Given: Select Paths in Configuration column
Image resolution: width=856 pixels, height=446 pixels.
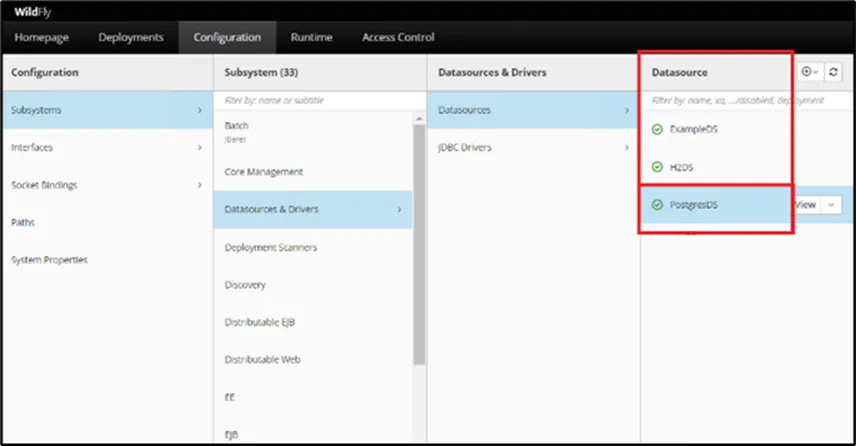Looking at the screenshot, I should (108, 222).
